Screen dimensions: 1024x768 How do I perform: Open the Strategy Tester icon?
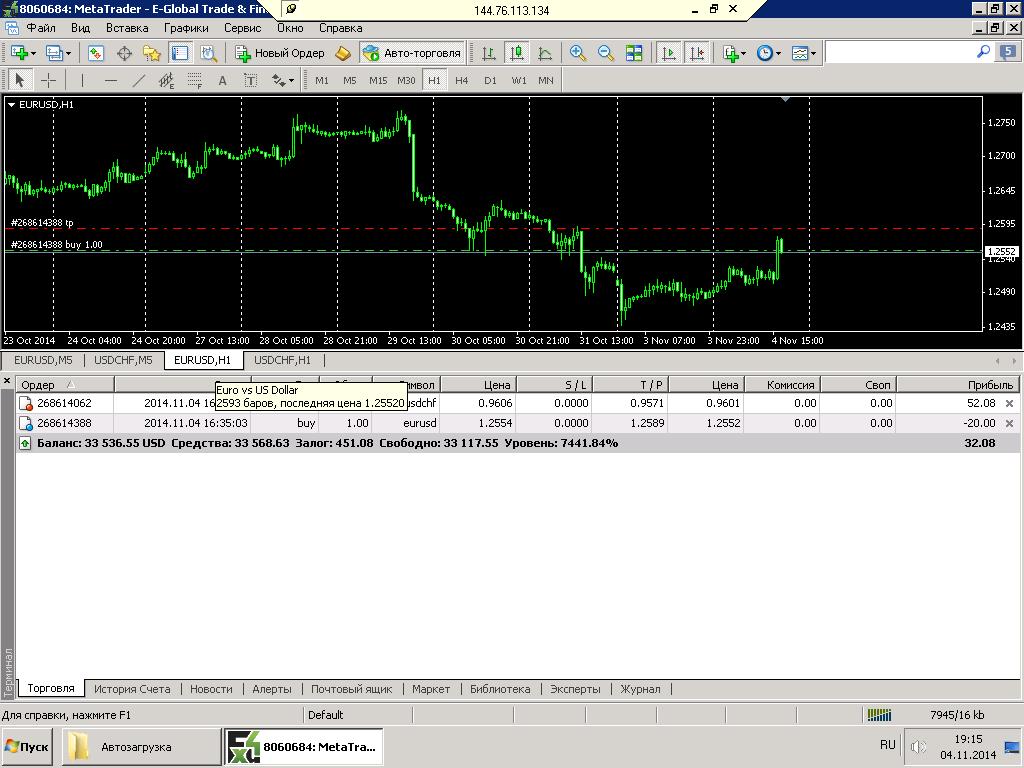(208, 53)
